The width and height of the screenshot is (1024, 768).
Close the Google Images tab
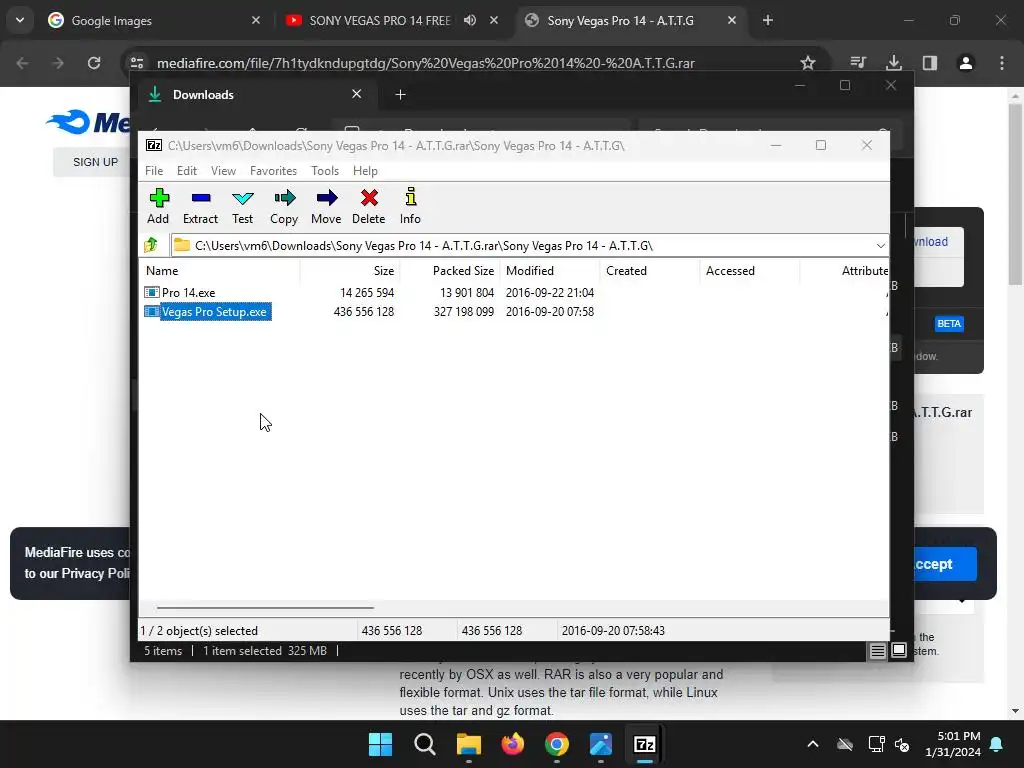(256, 20)
